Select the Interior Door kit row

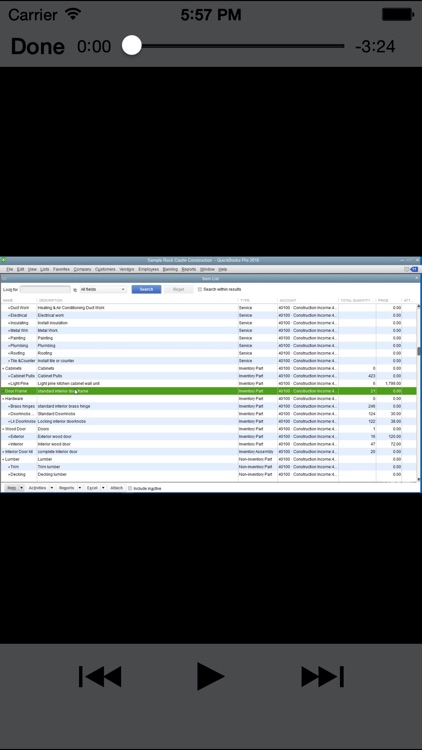(x=208, y=452)
